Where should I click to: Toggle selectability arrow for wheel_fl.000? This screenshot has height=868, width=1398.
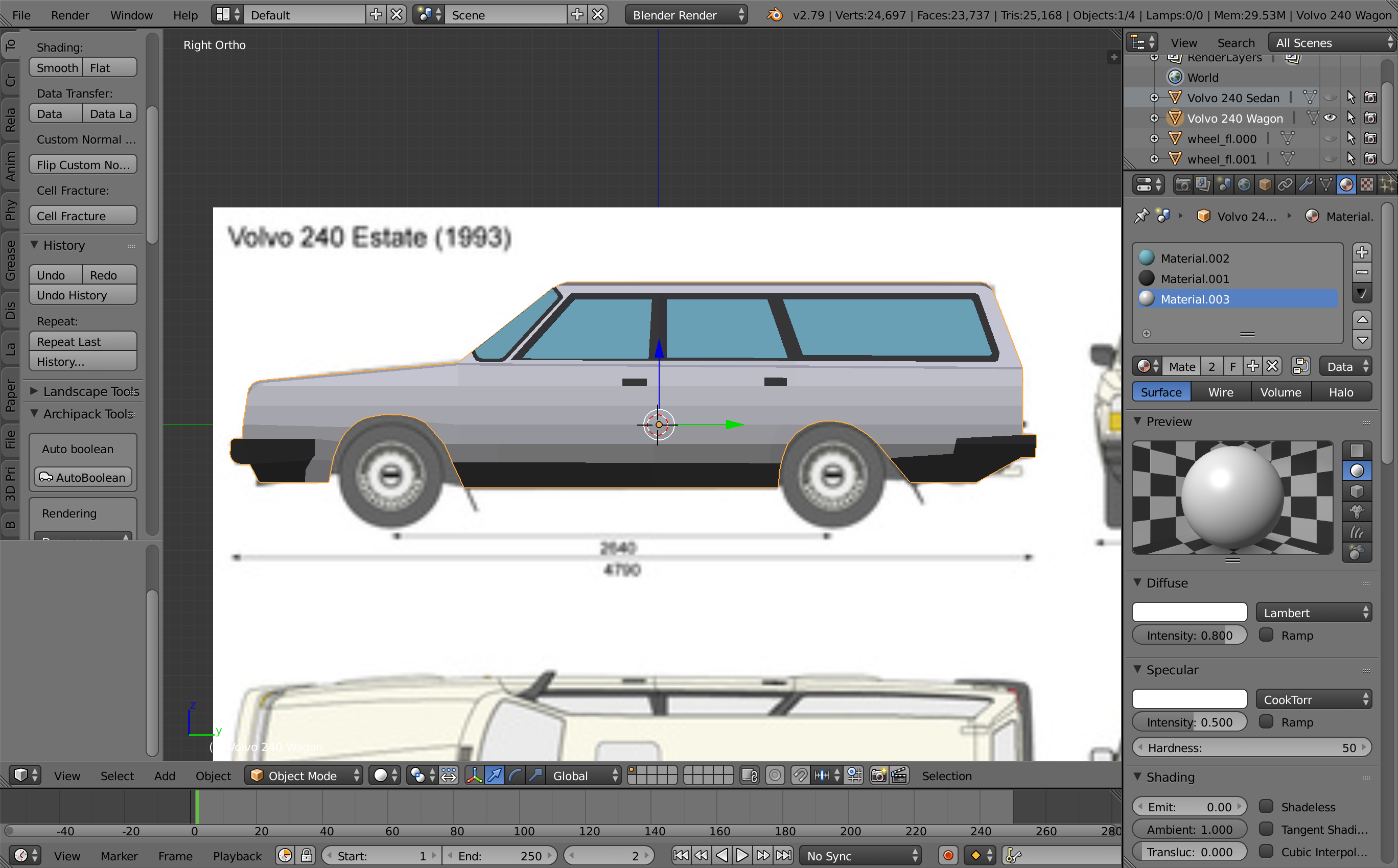pyautogui.click(x=1350, y=138)
